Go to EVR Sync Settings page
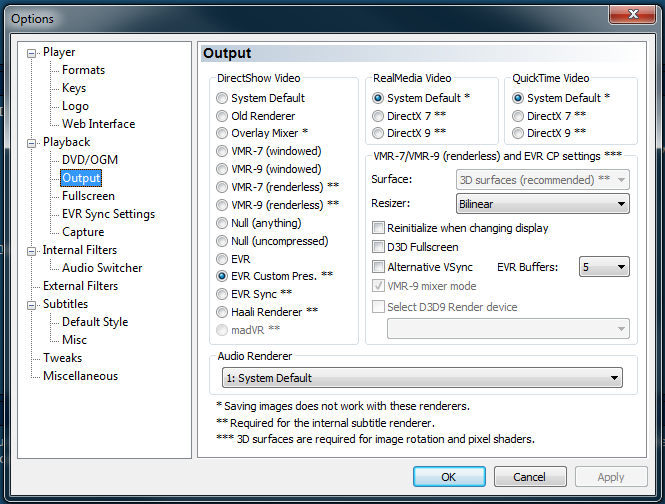665x504 pixels. coord(108,214)
